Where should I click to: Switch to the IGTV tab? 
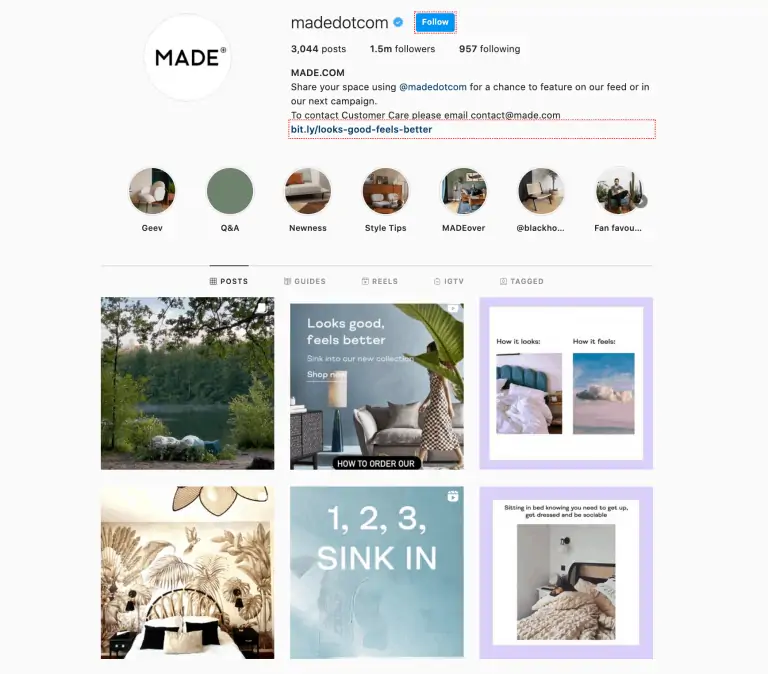click(449, 281)
